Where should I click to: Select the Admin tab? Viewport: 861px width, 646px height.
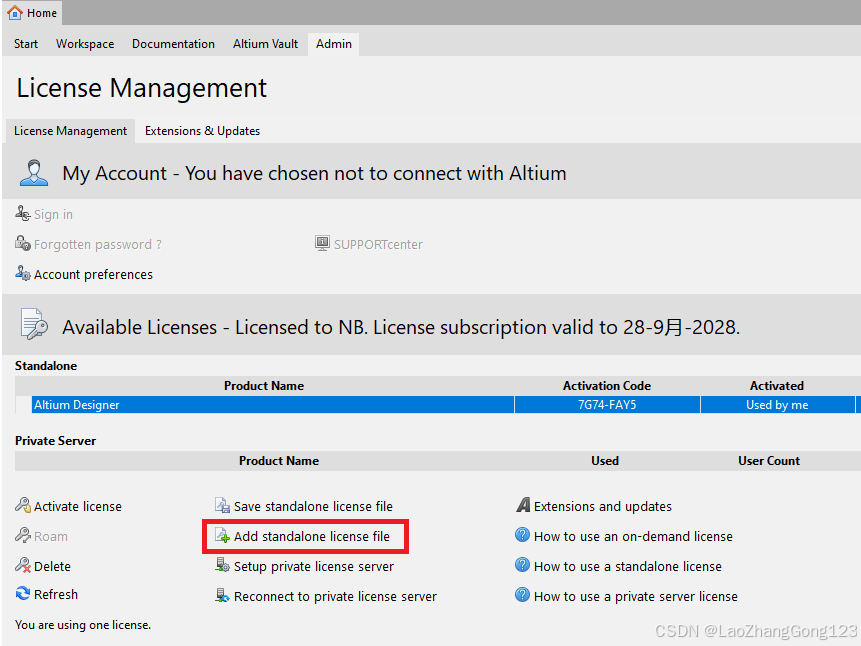[334, 44]
